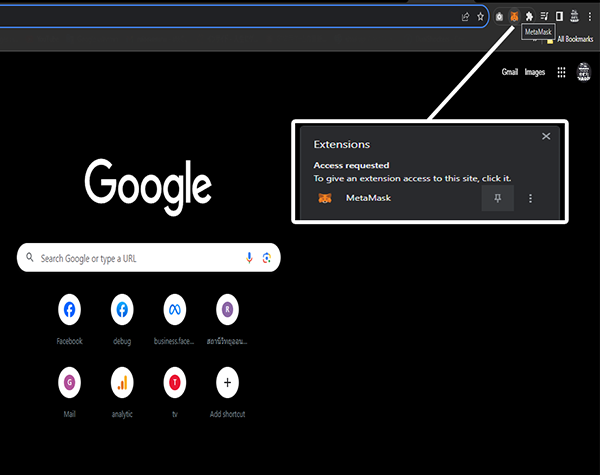
Task: Open the Extensions puzzle piece menu
Action: point(529,16)
